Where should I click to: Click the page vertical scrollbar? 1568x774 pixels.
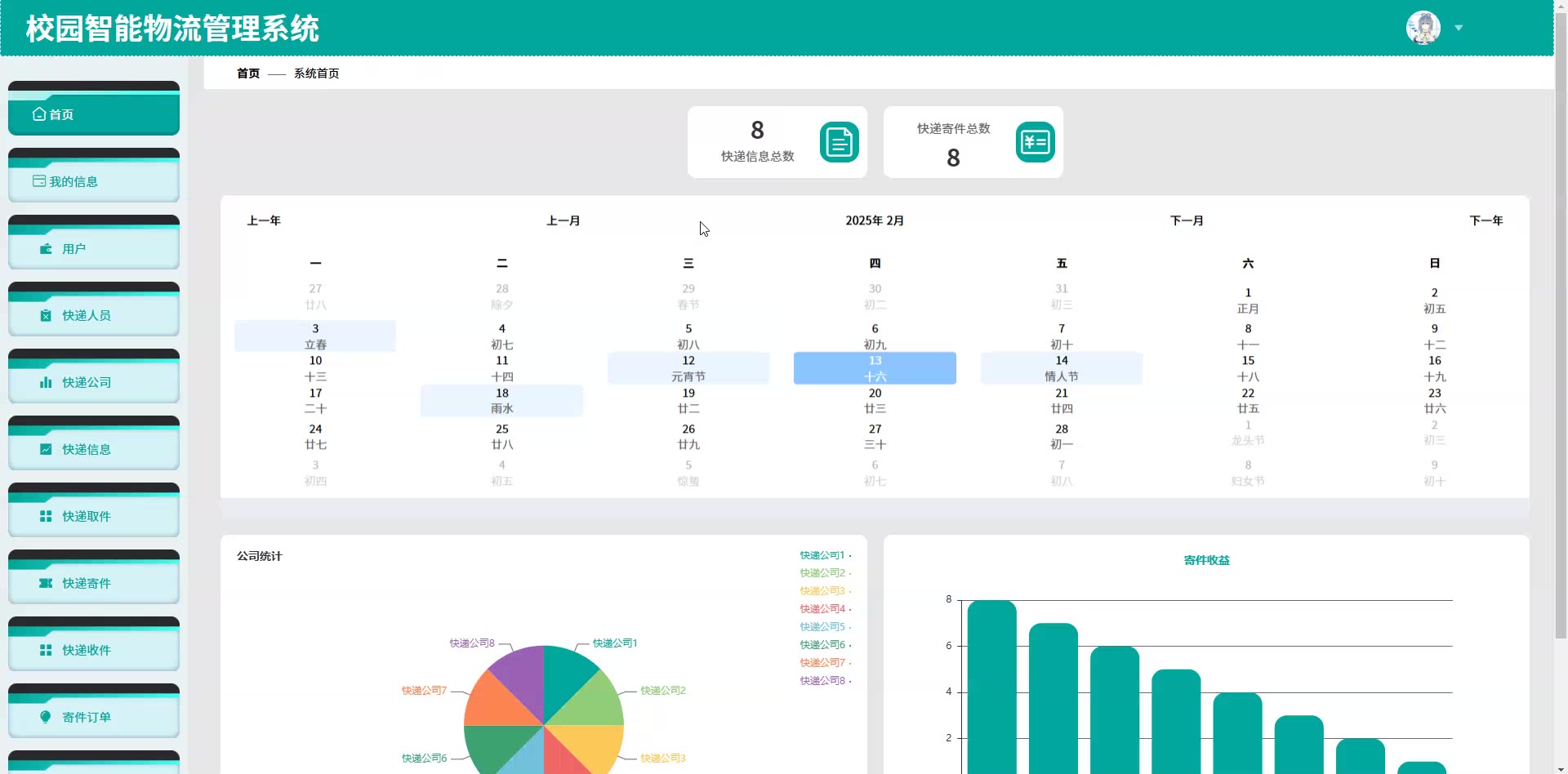click(1561, 327)
